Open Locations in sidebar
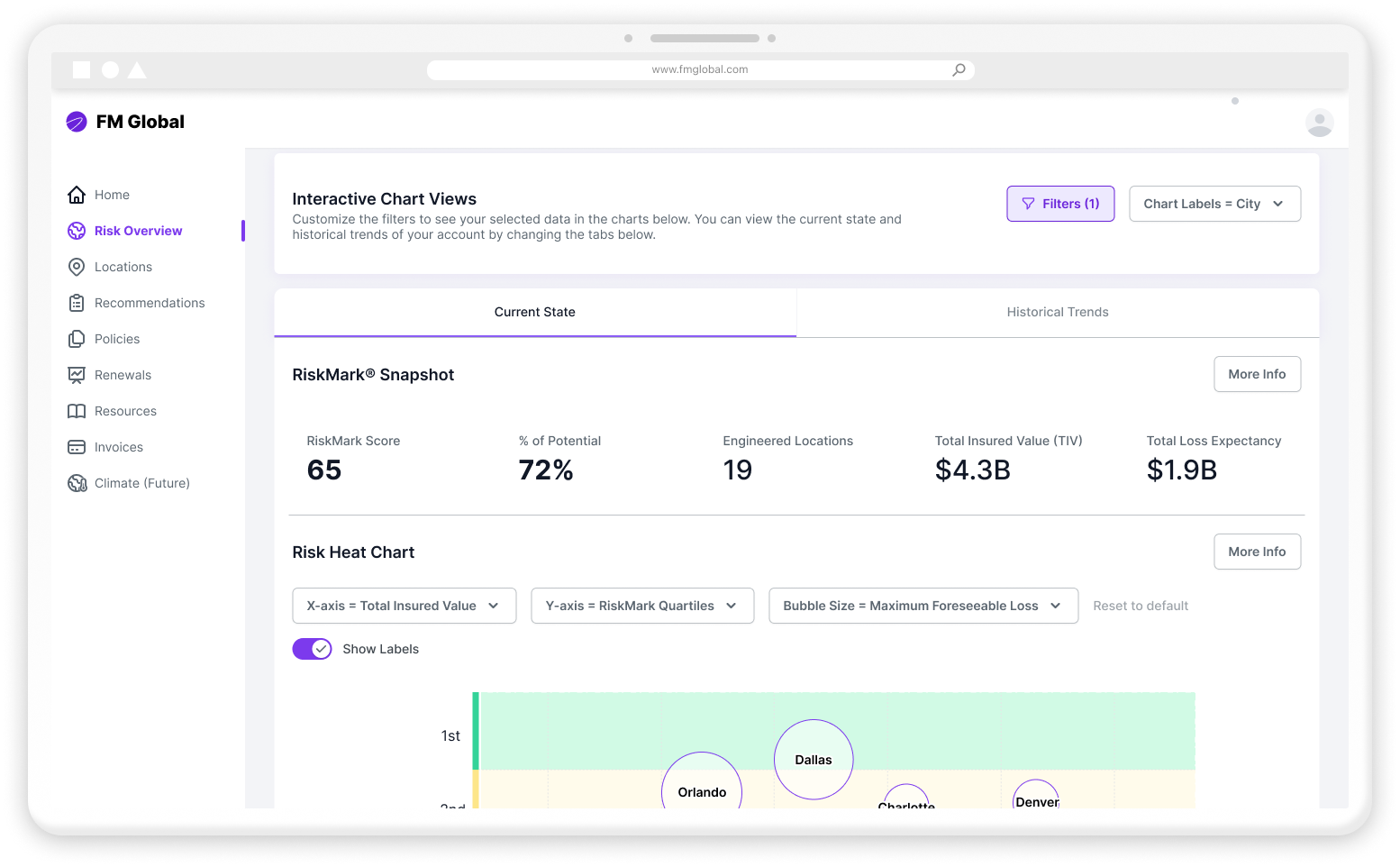 click(x=123, y=267)
